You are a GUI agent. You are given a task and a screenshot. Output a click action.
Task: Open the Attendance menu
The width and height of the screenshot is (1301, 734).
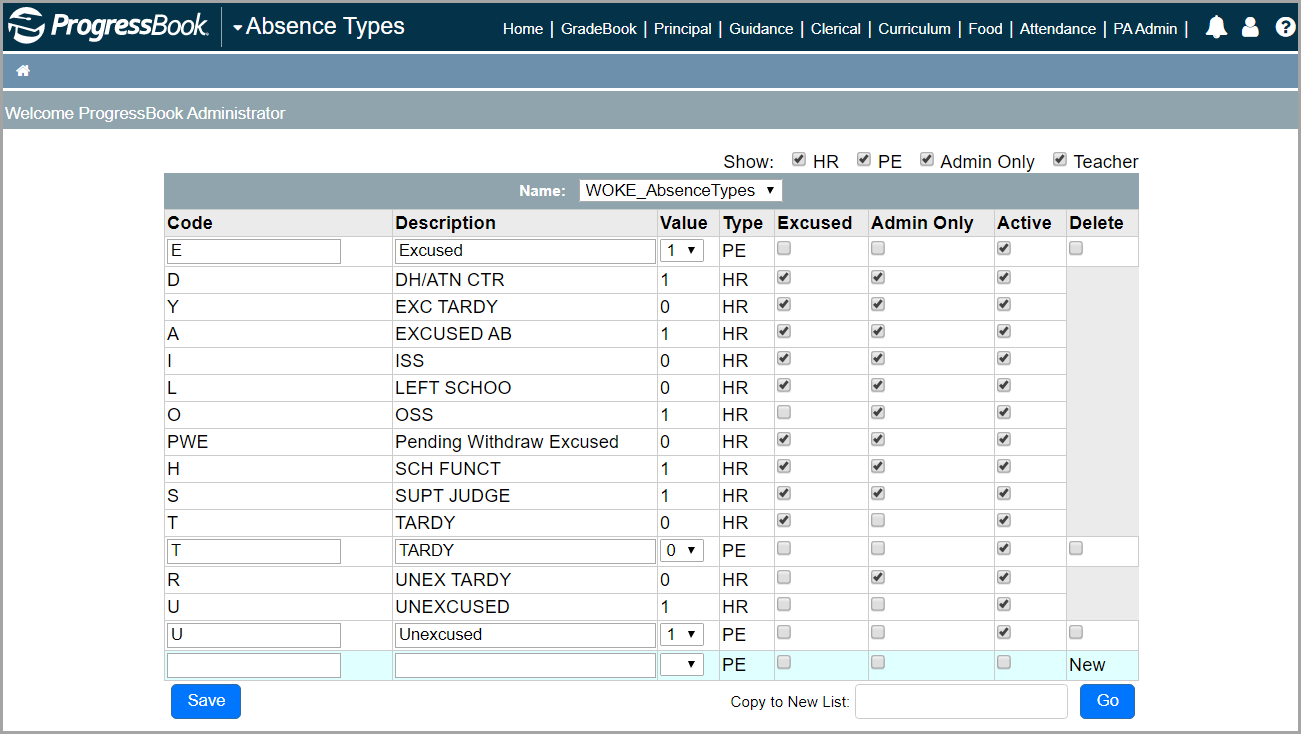(1057, 29)
